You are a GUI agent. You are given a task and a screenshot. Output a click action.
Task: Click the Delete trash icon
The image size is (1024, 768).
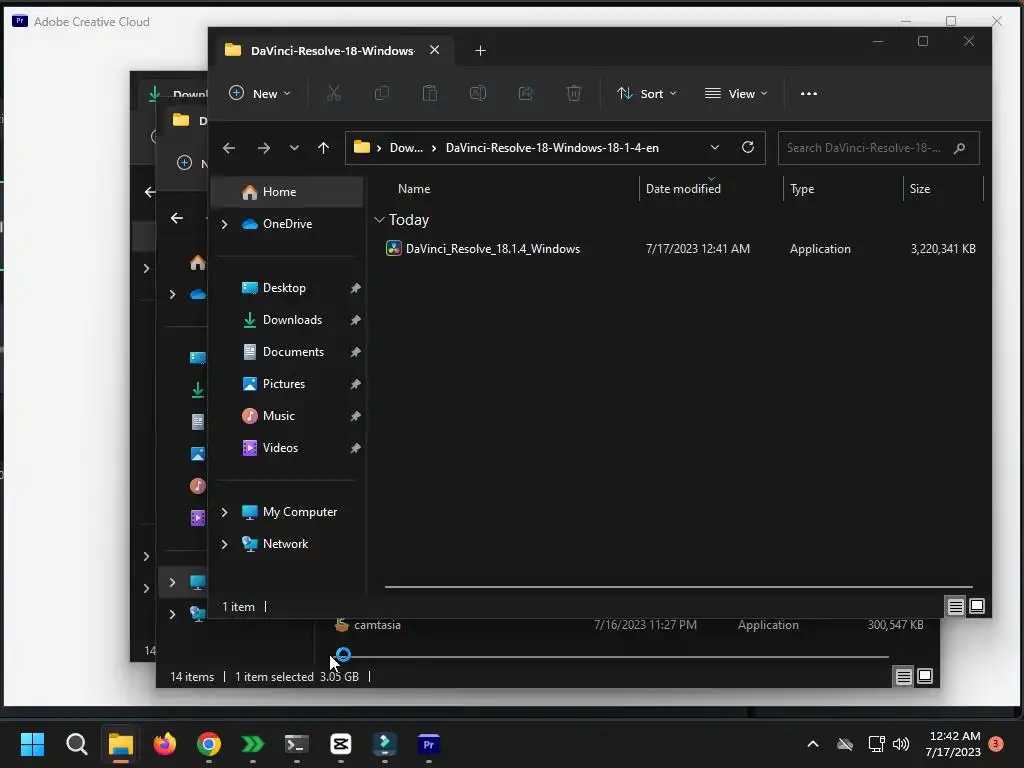coord(574,93)
